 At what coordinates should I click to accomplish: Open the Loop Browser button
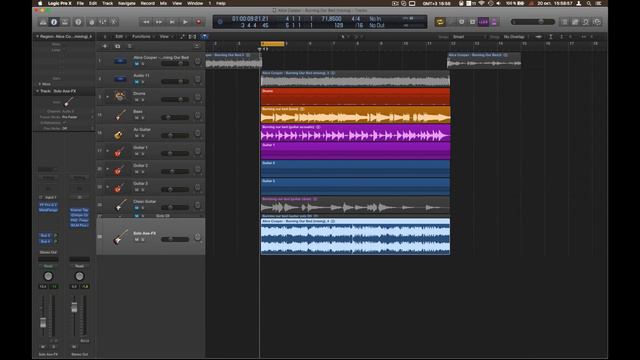point(586,22)
